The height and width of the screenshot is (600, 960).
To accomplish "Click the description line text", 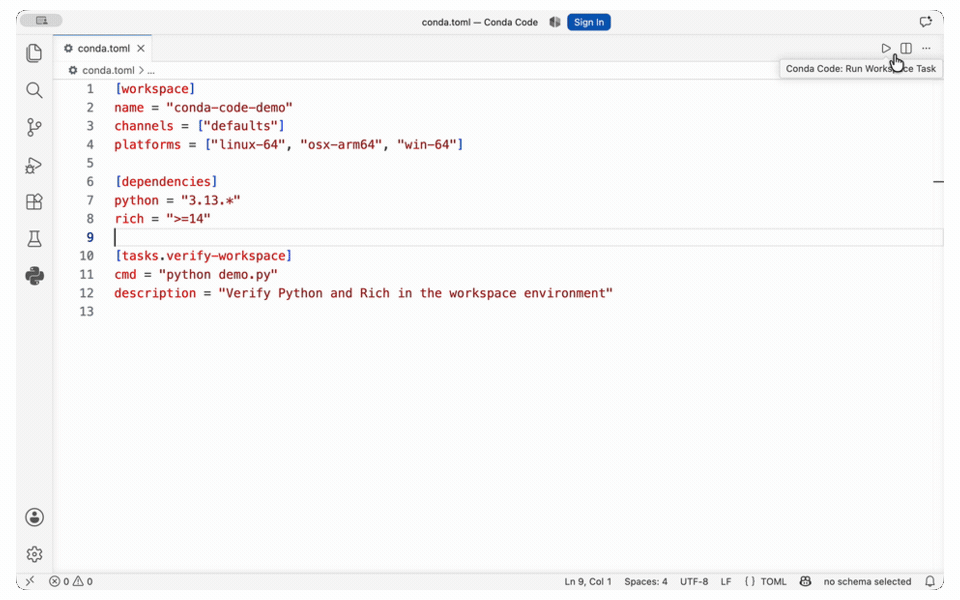I will [363, 293].
